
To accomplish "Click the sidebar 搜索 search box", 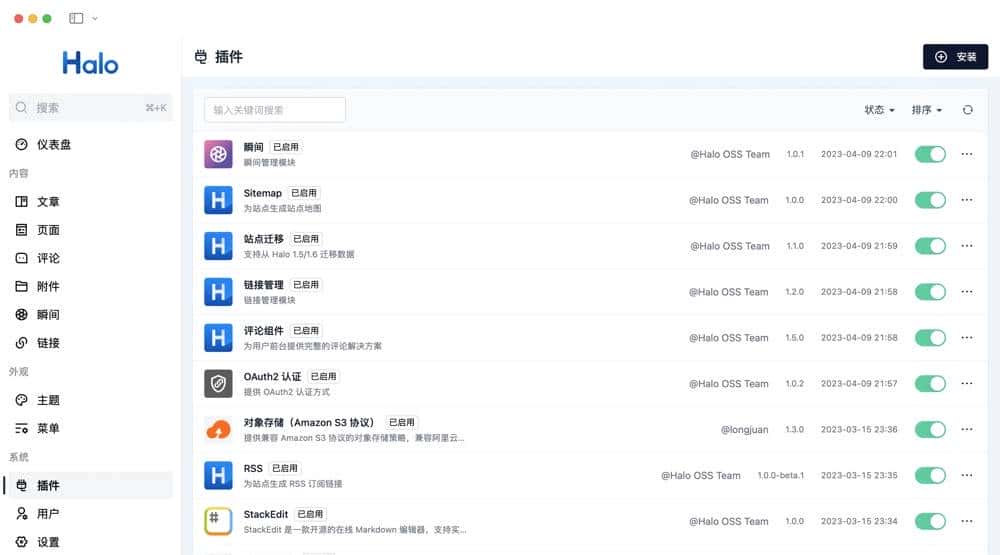I will (90, 108).
